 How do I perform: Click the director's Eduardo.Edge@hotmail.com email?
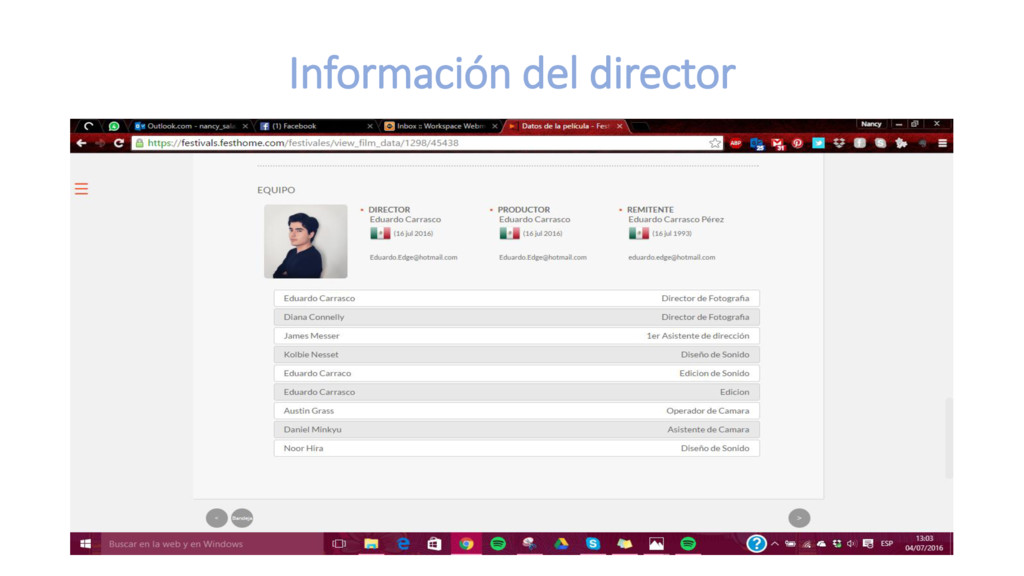(x=413, y=258)
